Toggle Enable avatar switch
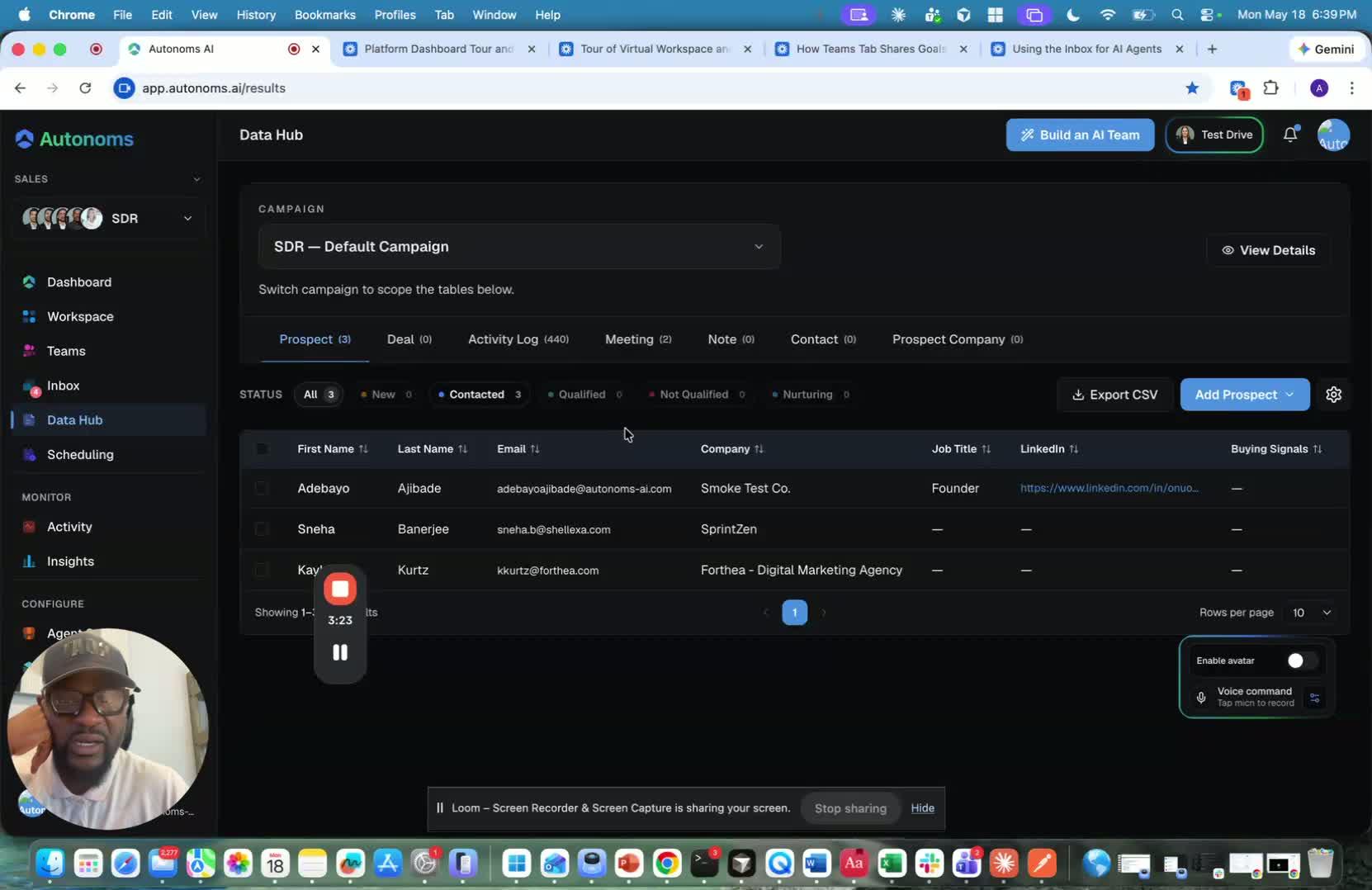The width and height of the screenshot is (1372, 890). point(1302,660)
